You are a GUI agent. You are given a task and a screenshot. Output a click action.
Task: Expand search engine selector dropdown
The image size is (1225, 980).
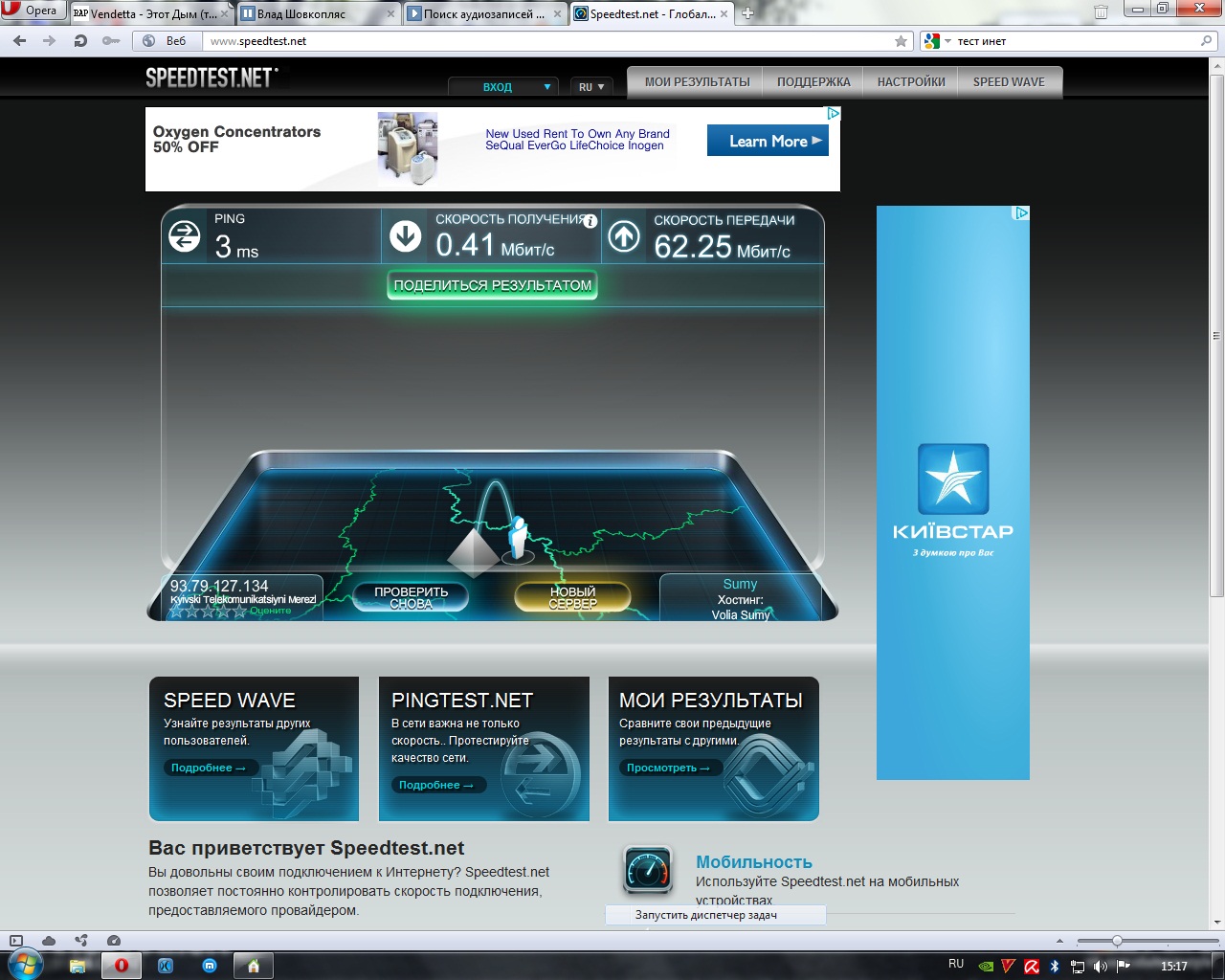pyautogui.click(x=937, y=41)
